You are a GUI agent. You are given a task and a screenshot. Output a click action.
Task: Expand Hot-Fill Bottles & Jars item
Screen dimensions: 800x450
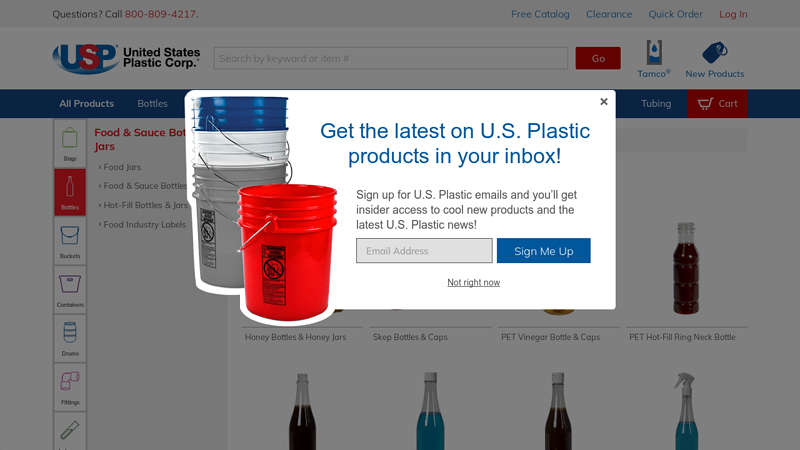pyautogui.click(x=145, y=205)
